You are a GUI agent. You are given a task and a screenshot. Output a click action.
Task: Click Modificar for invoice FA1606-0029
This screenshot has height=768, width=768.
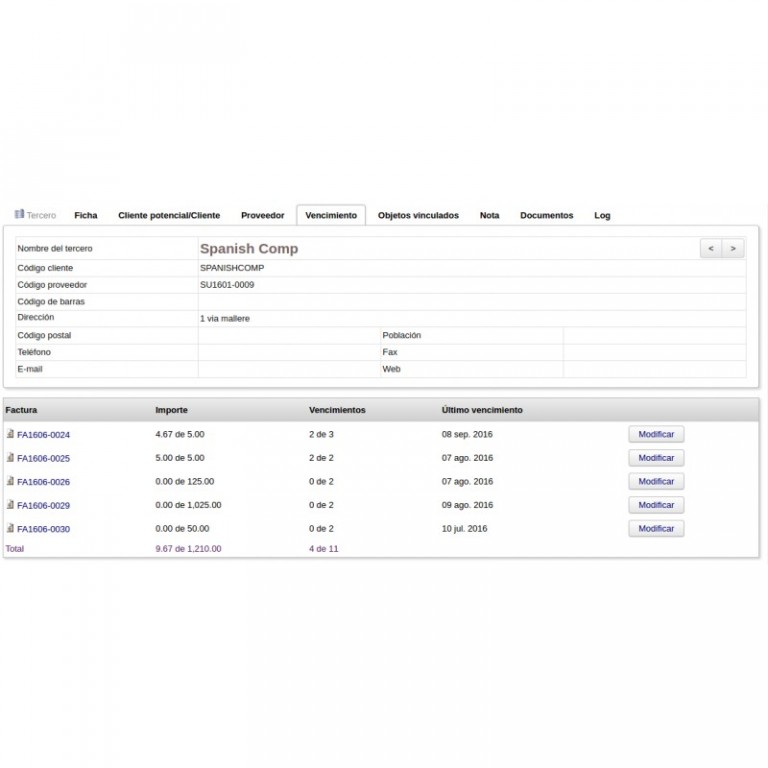point(656,504)
